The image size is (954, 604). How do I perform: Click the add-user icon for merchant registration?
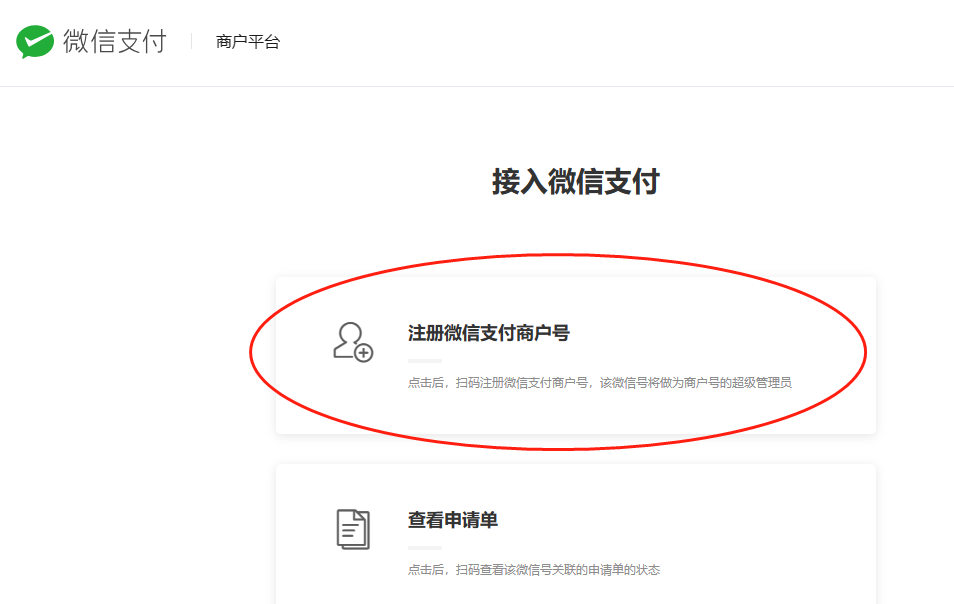(353, 342)
